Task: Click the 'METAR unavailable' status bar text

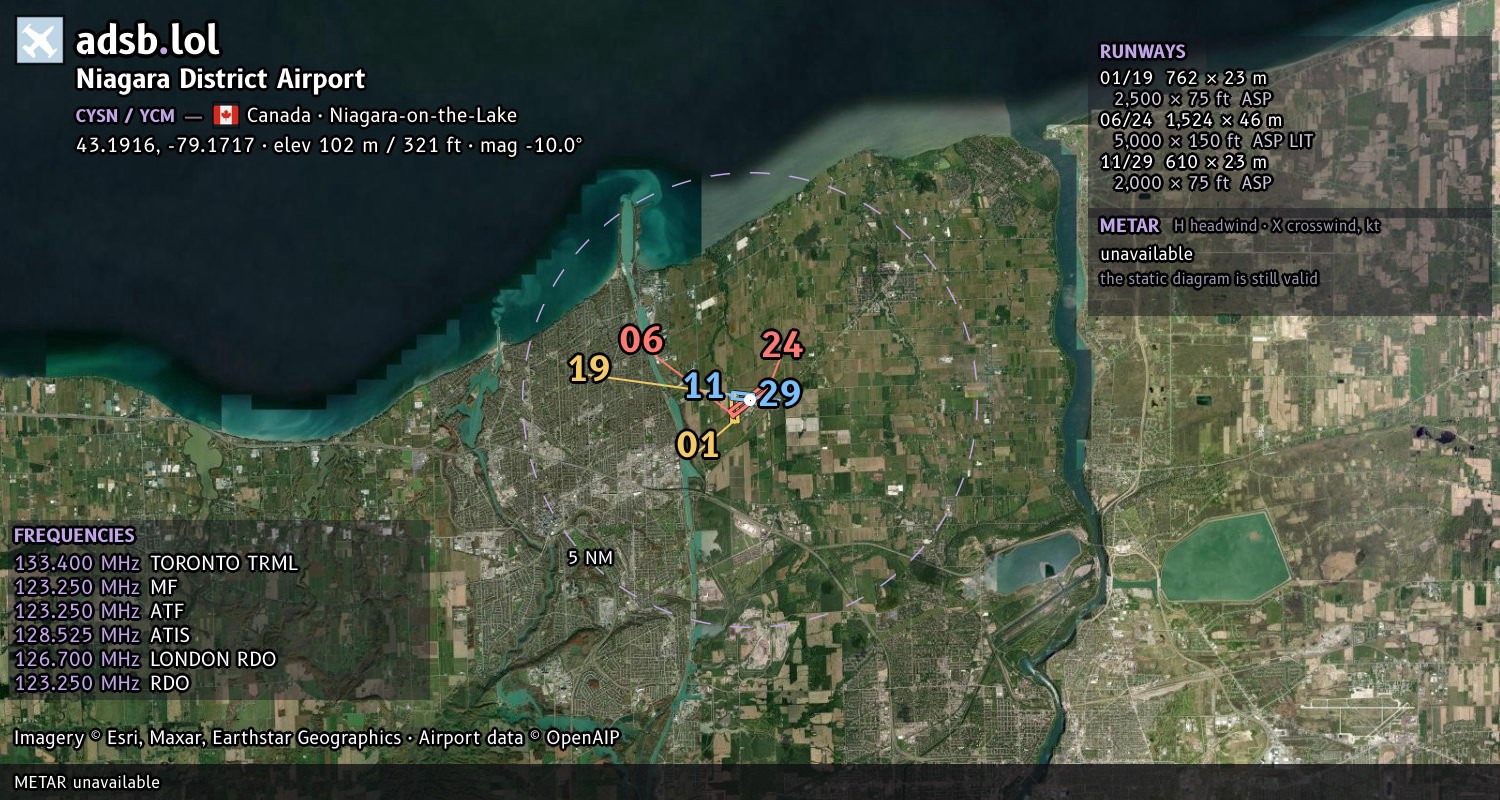Action: coord(87,782)
